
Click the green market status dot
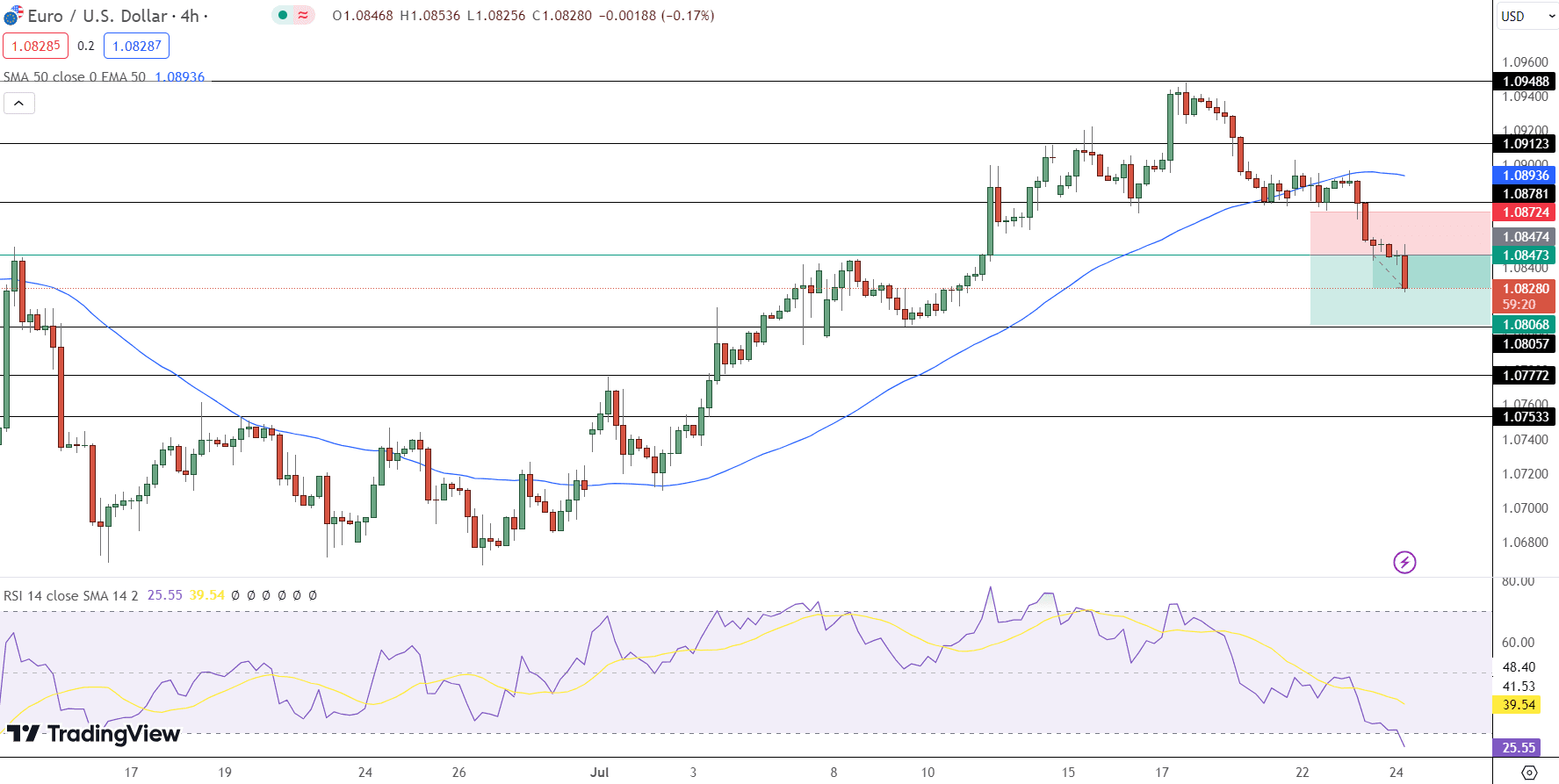pos(283,15)
